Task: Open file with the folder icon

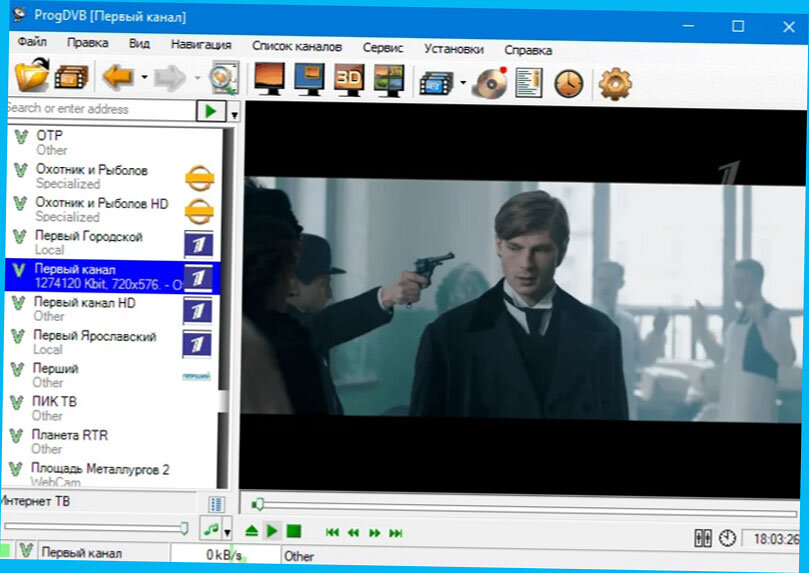Action: [x=32, y=75]
